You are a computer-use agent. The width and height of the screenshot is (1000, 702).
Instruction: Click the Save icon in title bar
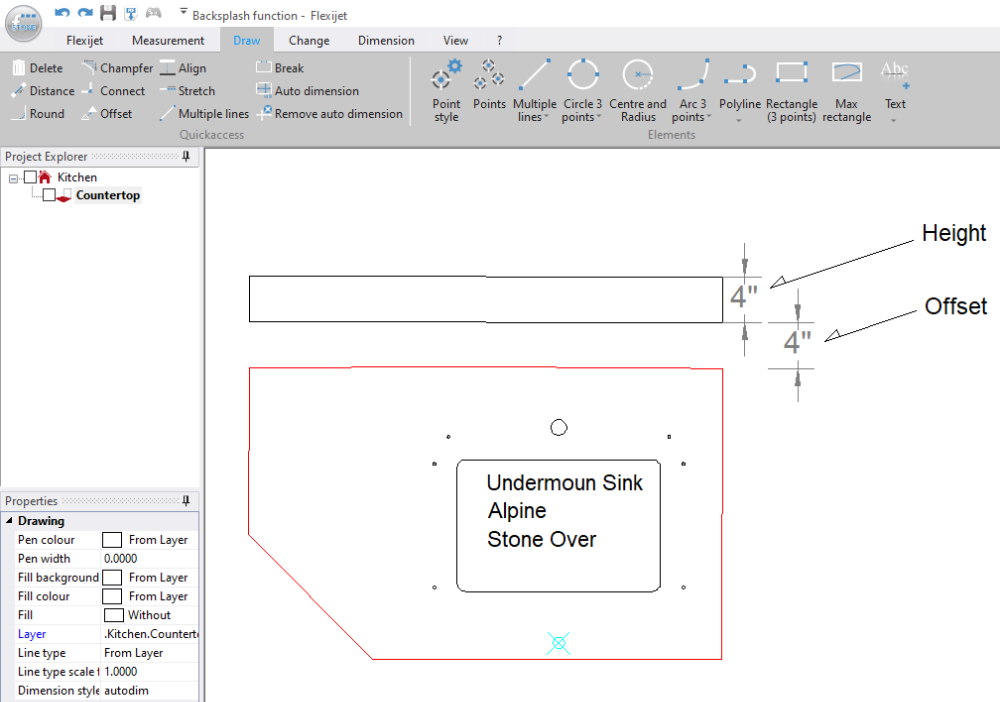click(108, 13)
